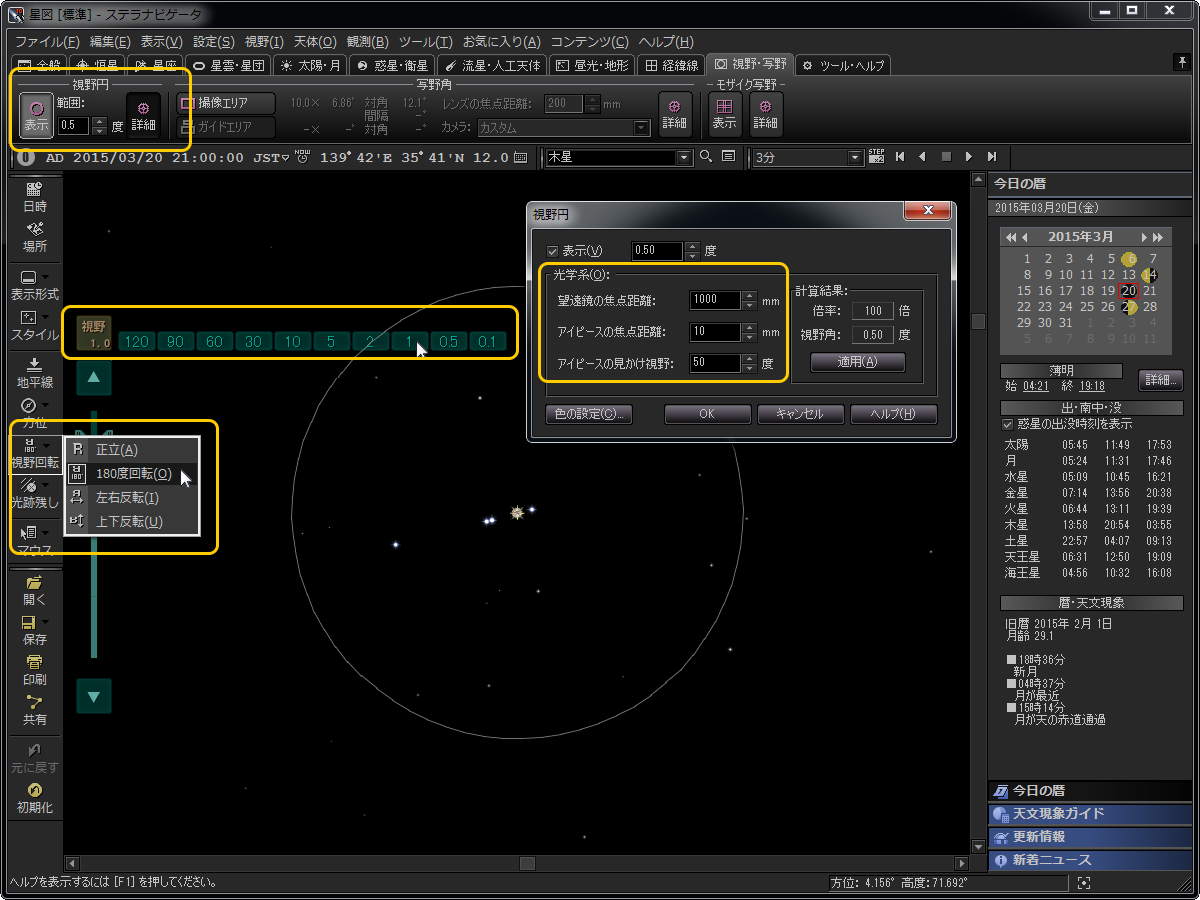1200x900 pixels.
Task: Expand the 保存 sidebar dropdown
Action: (47, 622)
